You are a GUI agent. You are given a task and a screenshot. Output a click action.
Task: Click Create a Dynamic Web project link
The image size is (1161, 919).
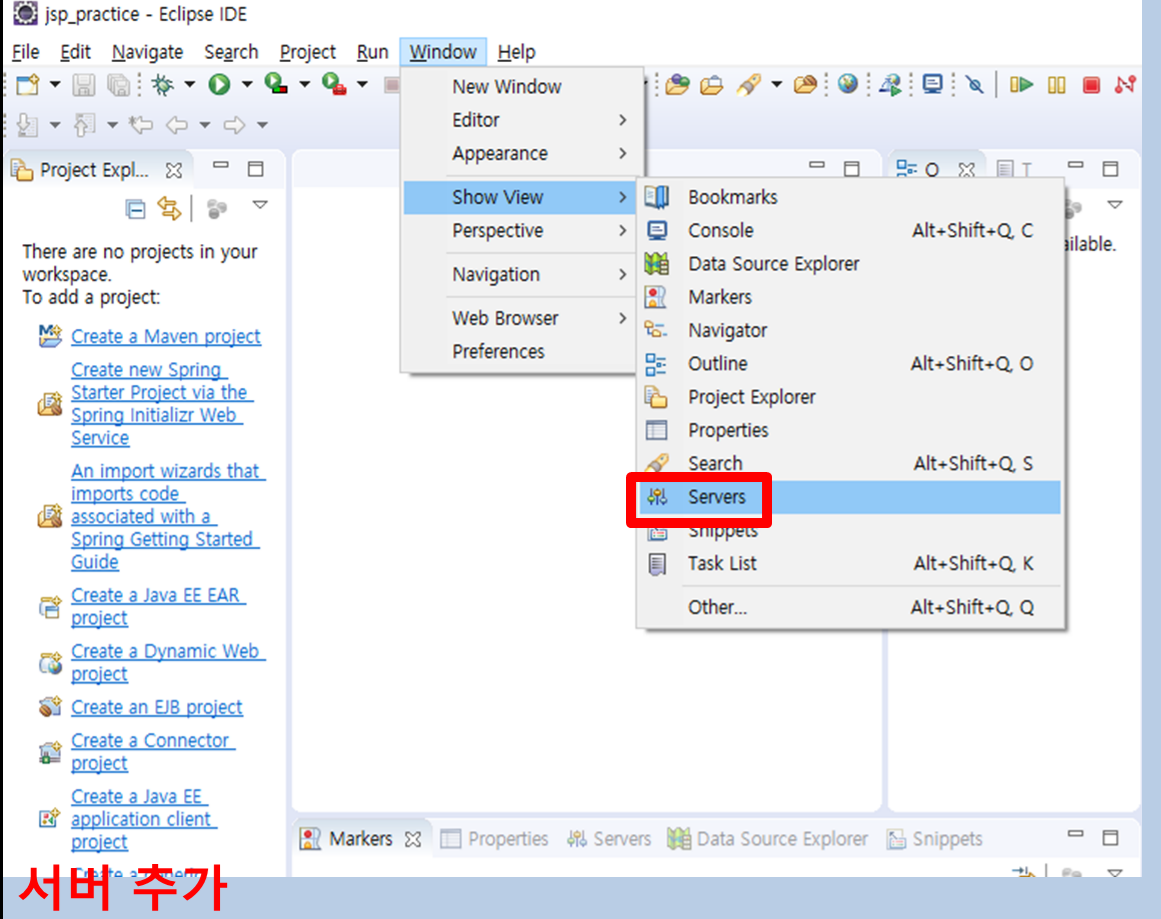pyautogui.click(x=167, y=663)
